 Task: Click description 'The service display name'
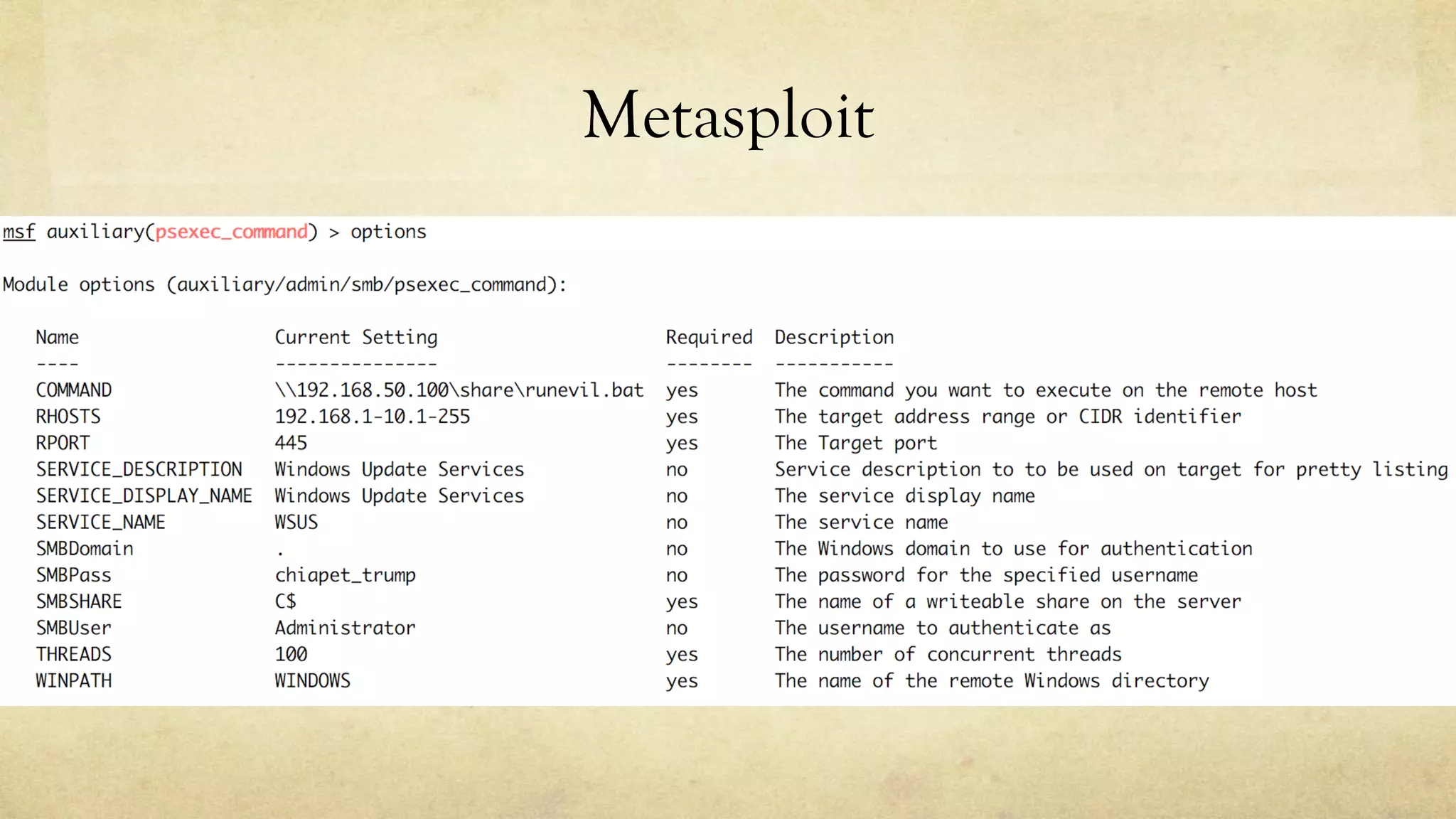pyautogui.click(x=905, y=496)
